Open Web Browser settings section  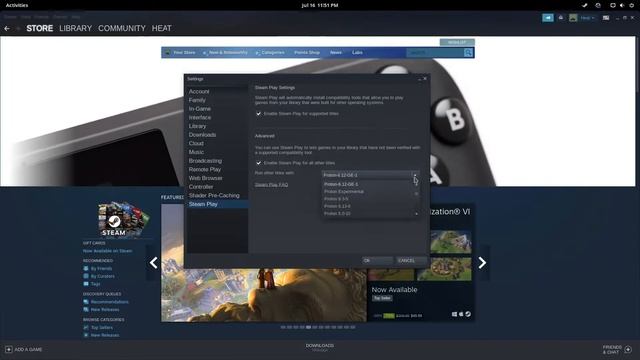[x=205, y=178]
